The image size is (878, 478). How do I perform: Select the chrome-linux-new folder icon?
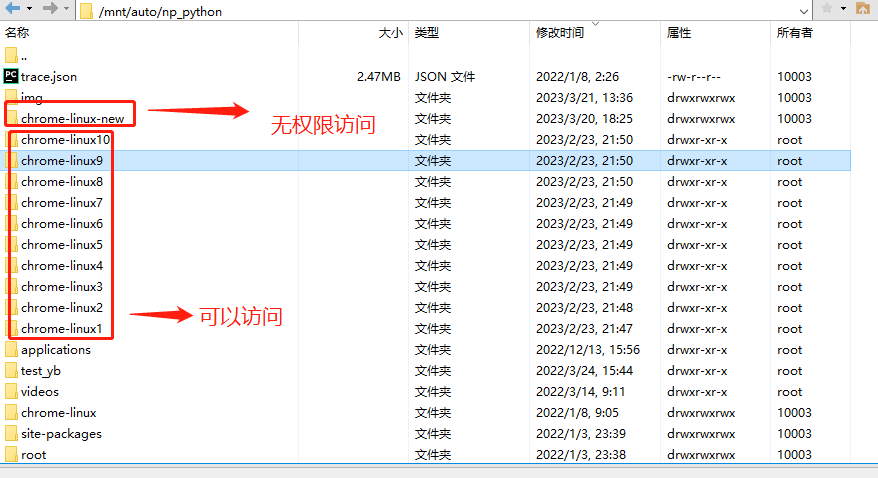(x=11, y=118)
